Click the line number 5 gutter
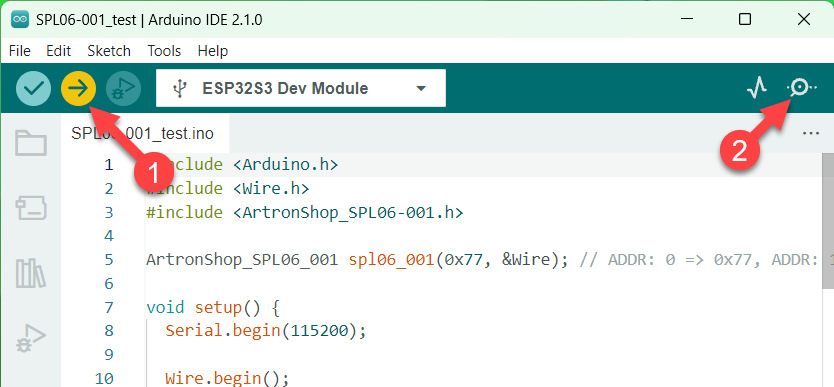Screen dimensions: 834x387 click(109, 260)
